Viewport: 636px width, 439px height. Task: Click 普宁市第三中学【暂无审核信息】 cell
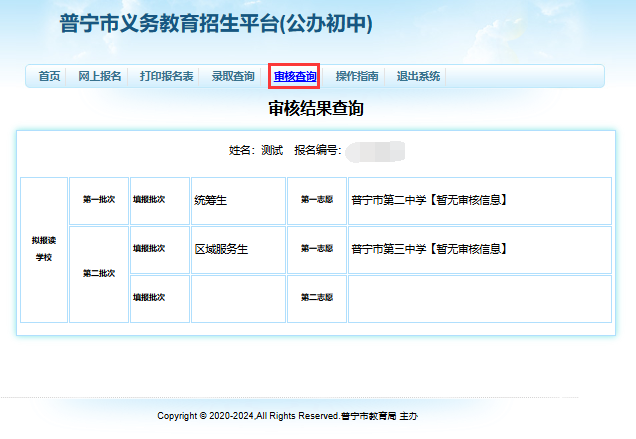480,250
